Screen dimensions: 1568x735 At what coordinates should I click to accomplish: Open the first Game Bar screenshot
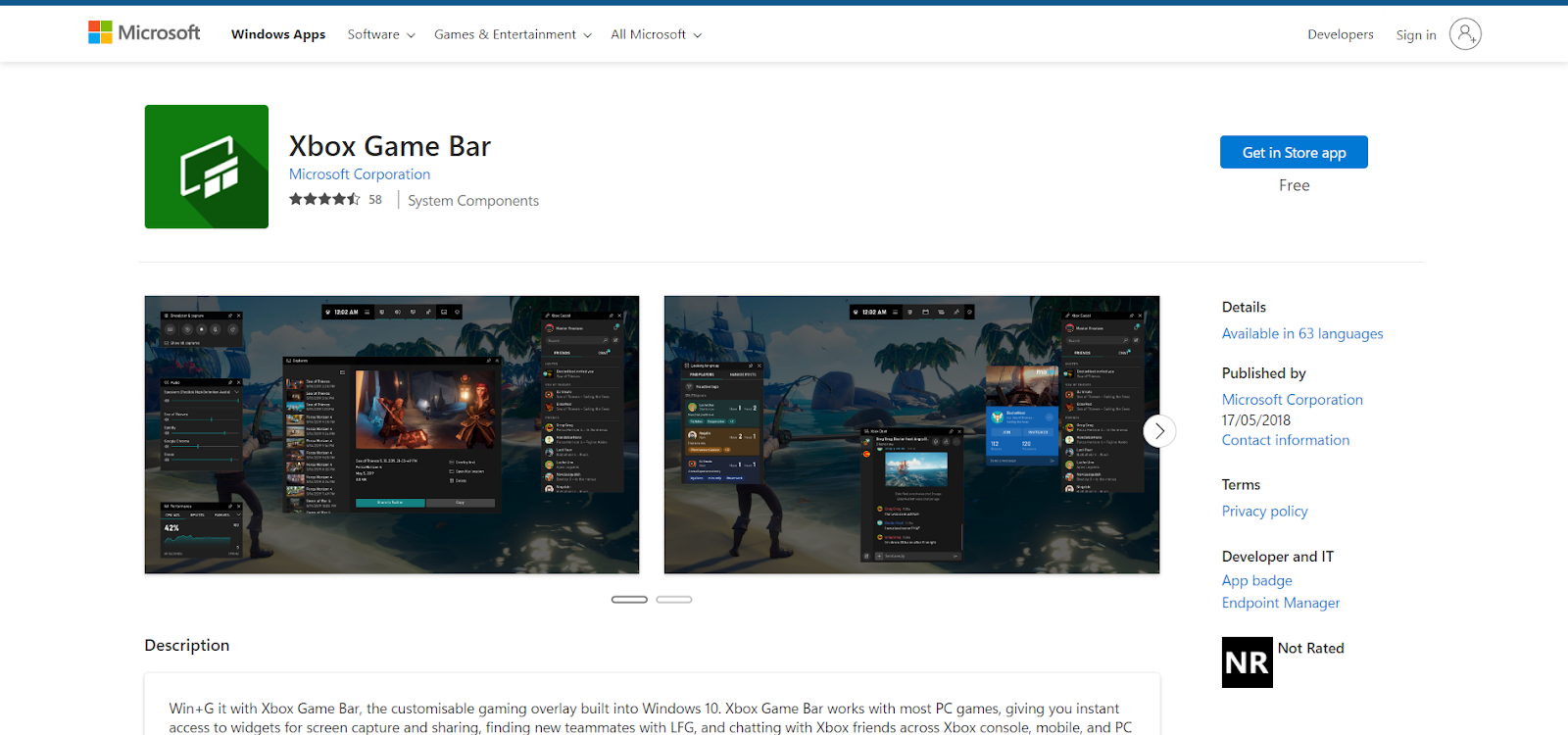point(392,435)
